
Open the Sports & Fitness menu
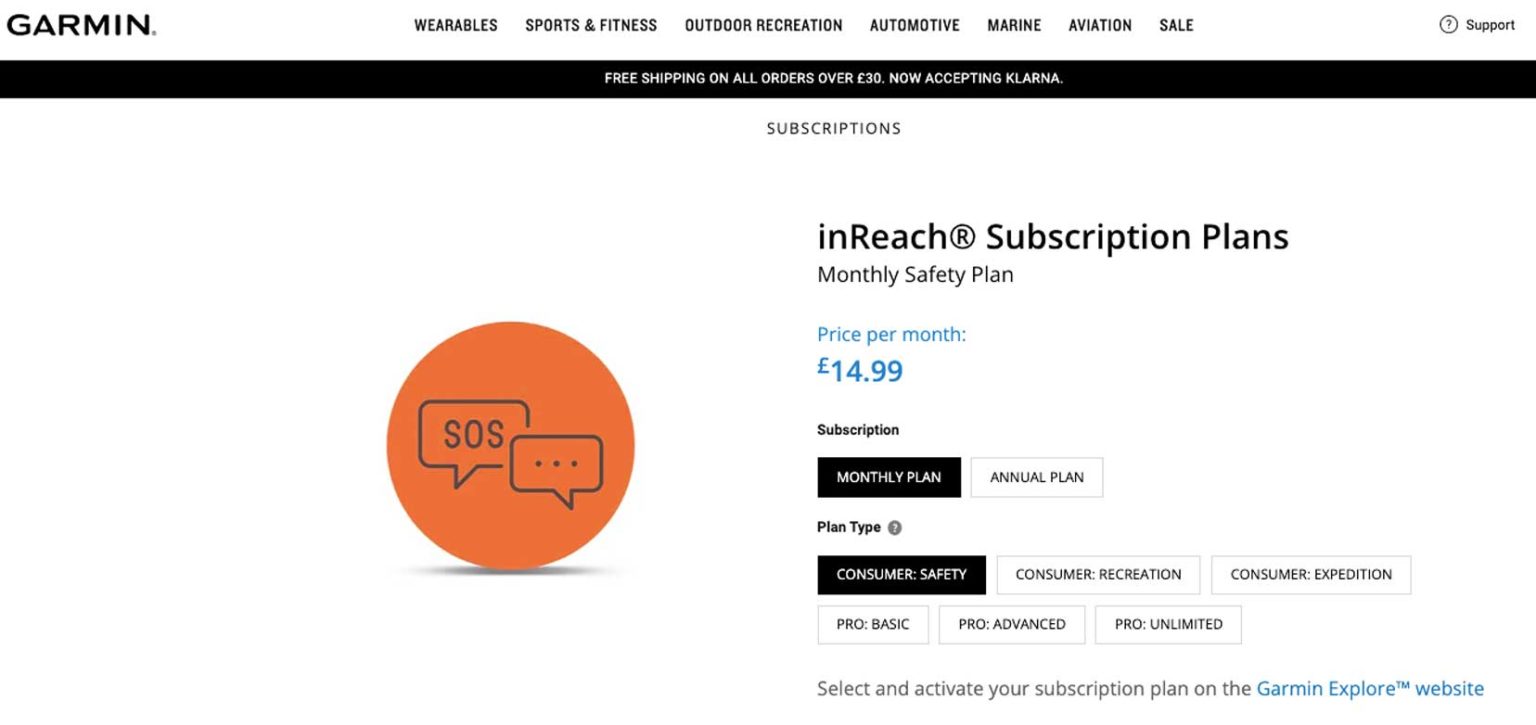(591, 26)
